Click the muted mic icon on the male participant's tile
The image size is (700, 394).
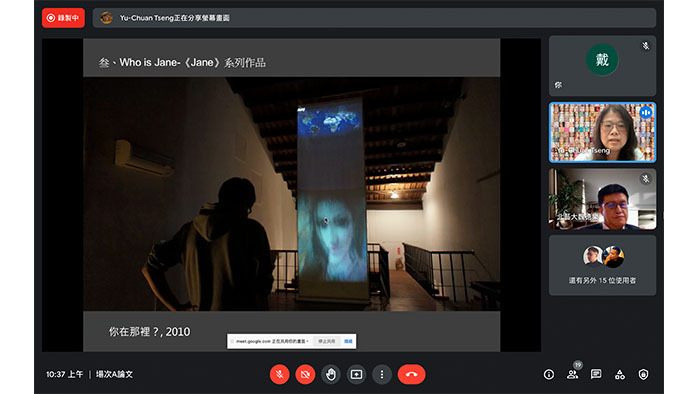pyautogui.click(x=646, y=179)
